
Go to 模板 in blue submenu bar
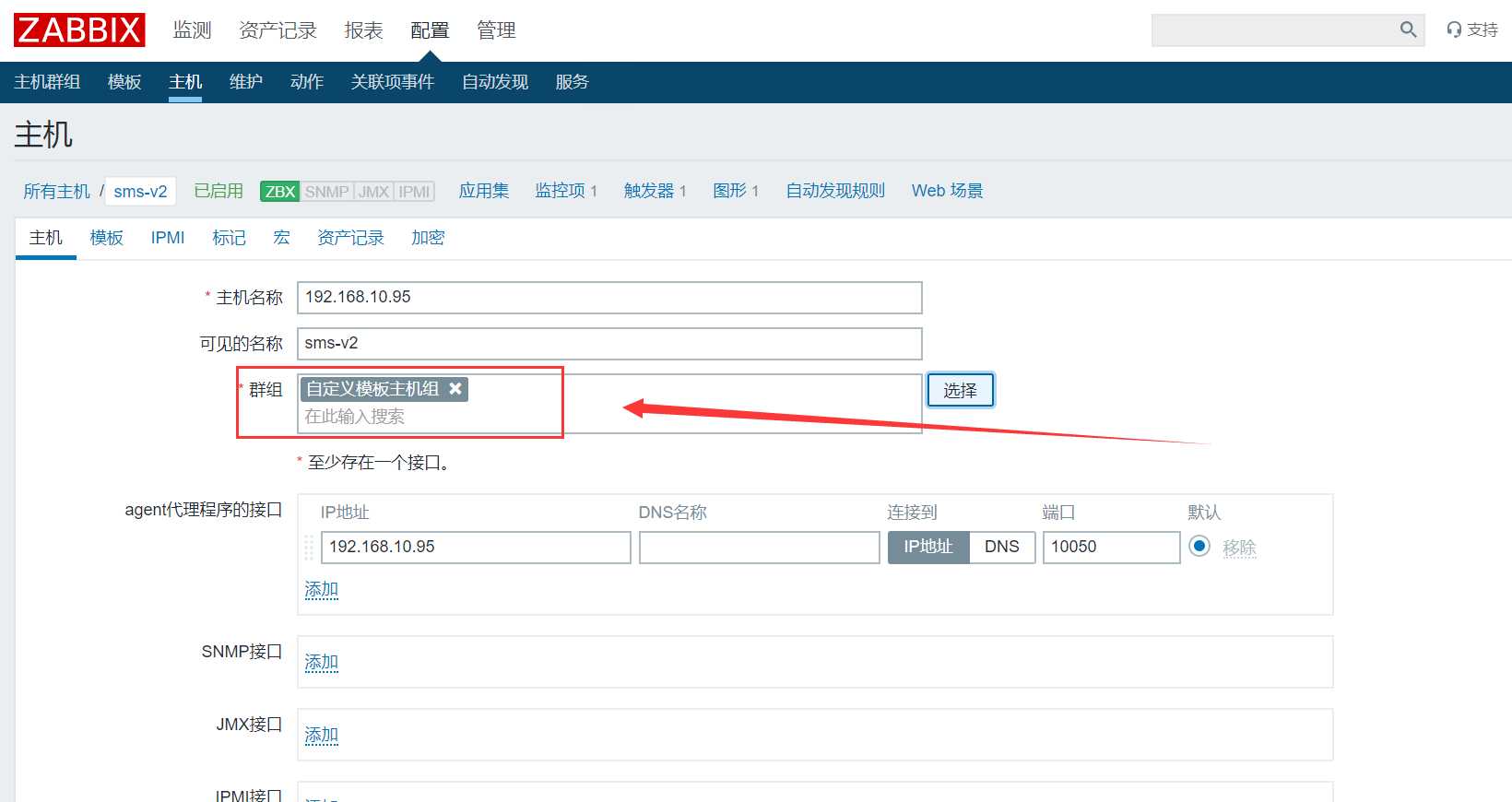click(x=124, y=82)
